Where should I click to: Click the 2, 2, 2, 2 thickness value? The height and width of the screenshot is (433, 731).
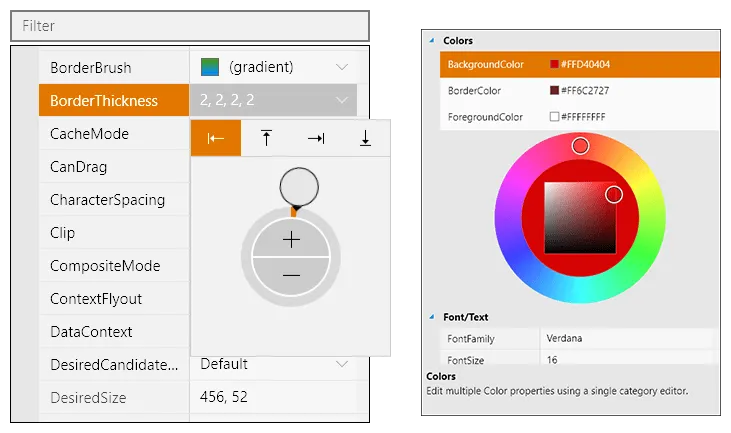point(227,100)
